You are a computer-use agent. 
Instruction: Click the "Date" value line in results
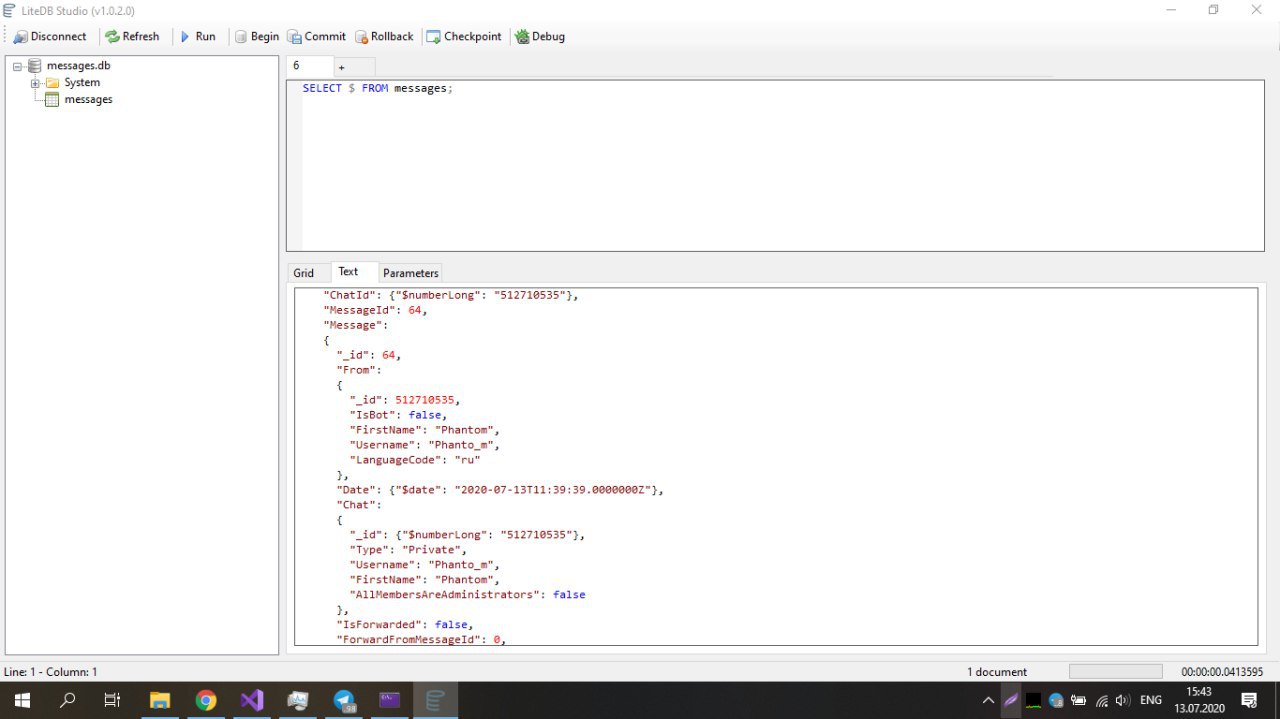pos(500,490)
